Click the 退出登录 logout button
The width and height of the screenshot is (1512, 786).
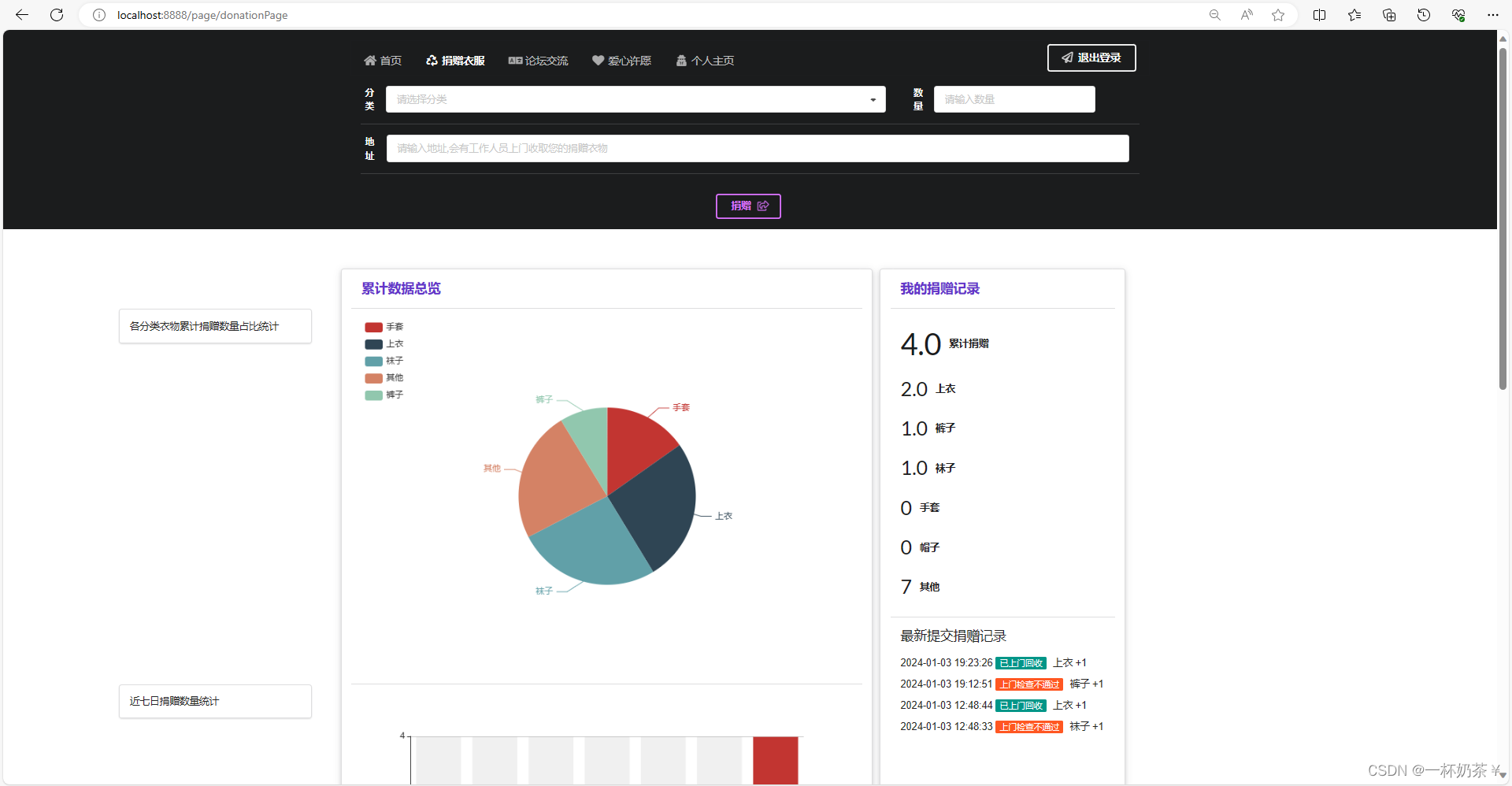pyautogui.click(x=1091, y=57)
